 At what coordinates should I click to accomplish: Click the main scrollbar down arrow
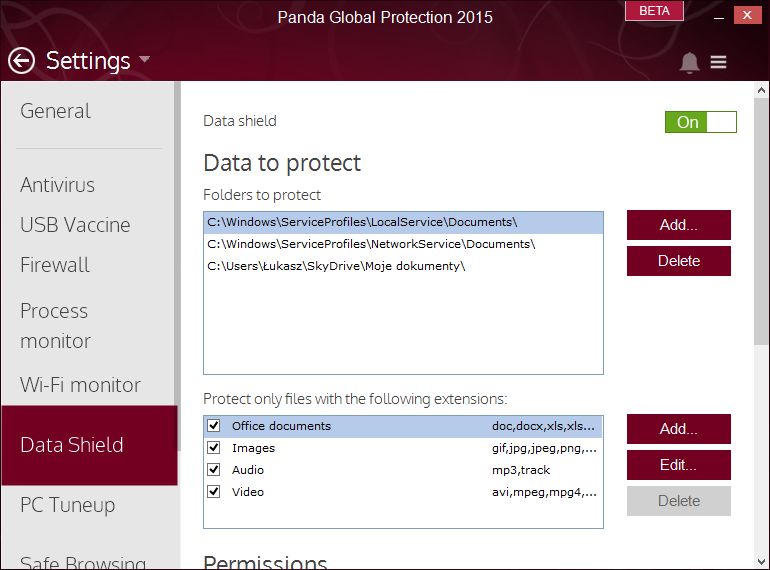(761, 561)
